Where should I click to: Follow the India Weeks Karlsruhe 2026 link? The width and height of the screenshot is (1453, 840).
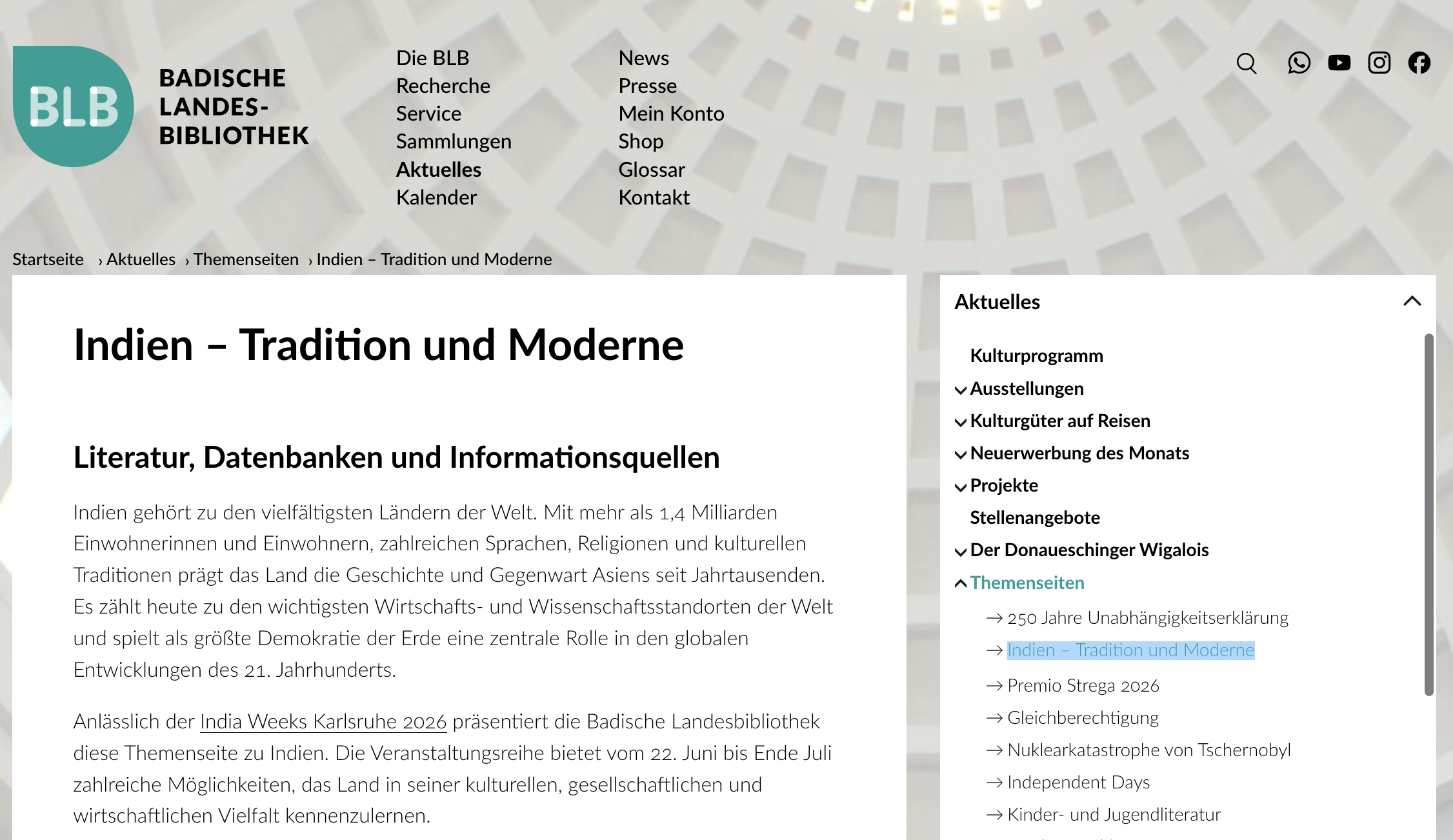[x=323, y=721]
